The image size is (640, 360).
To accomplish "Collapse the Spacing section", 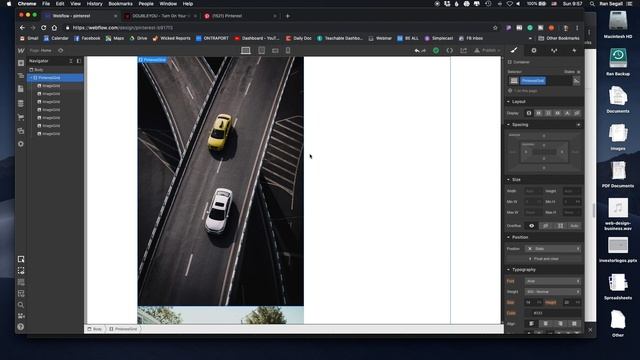I will pyautogui.click(x=520, y=124).
